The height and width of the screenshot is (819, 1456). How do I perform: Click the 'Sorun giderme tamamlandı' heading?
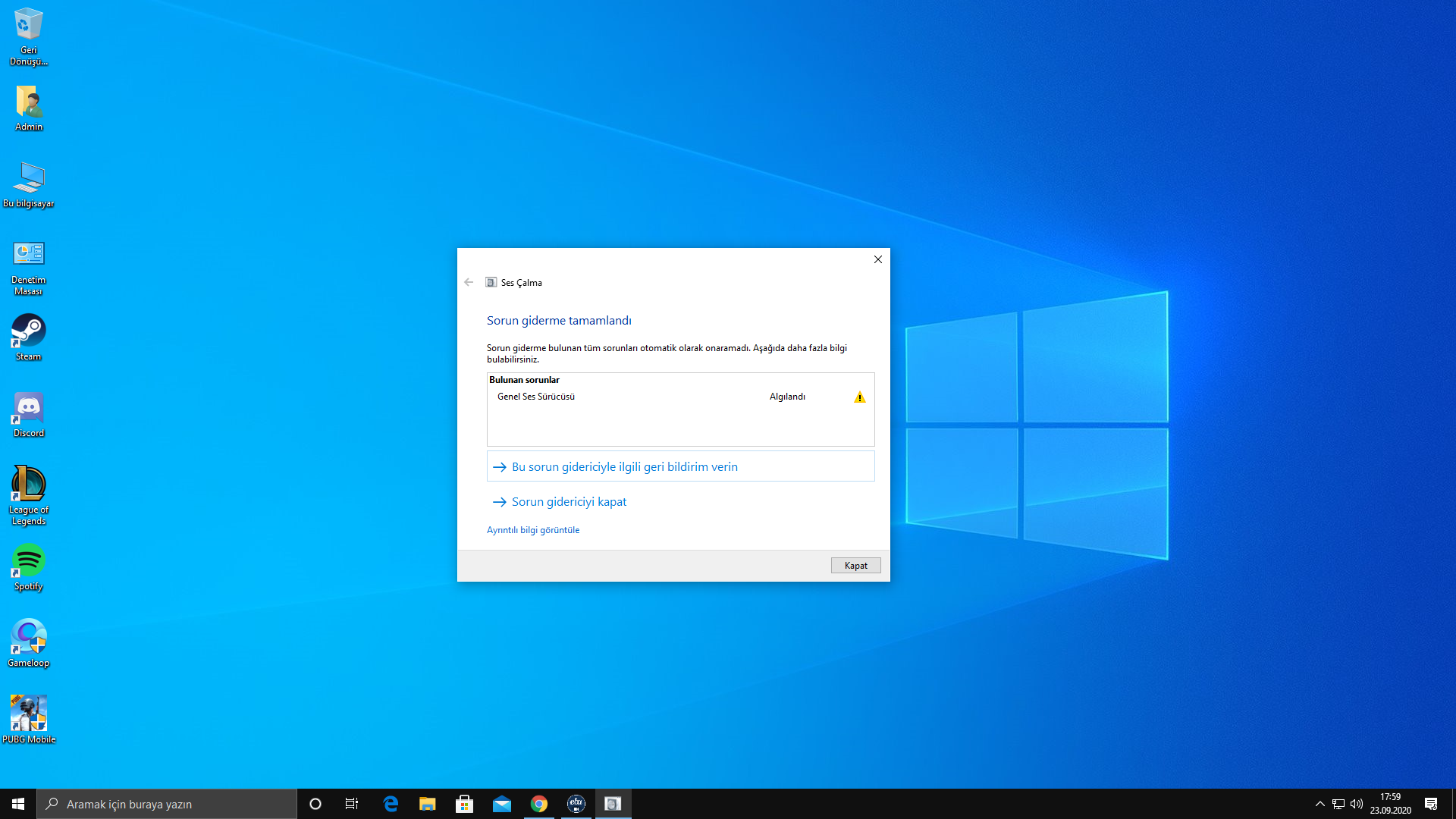[559, 321]
